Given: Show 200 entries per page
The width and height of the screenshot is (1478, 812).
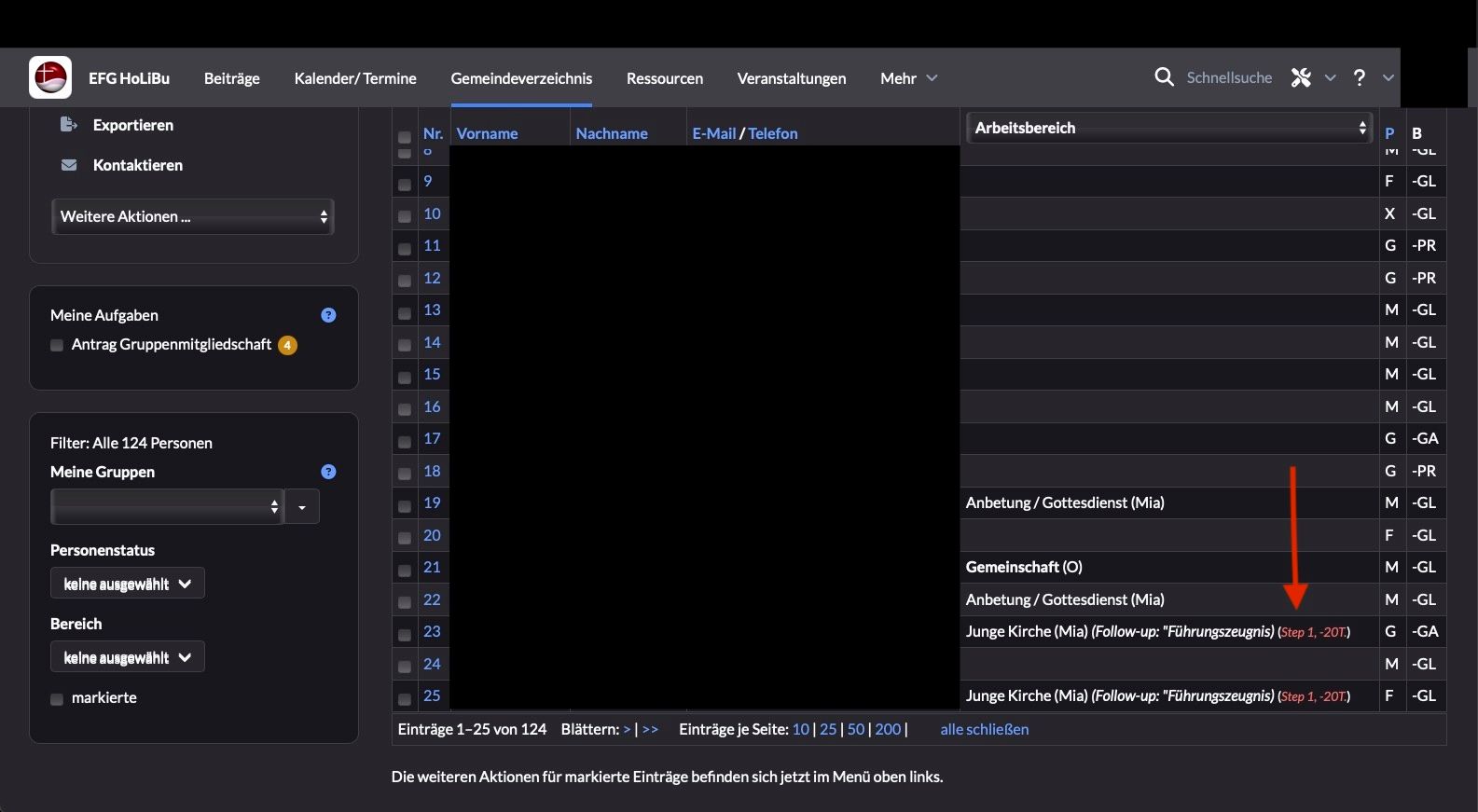Looking at the screenshot, I should click(888, 729).
